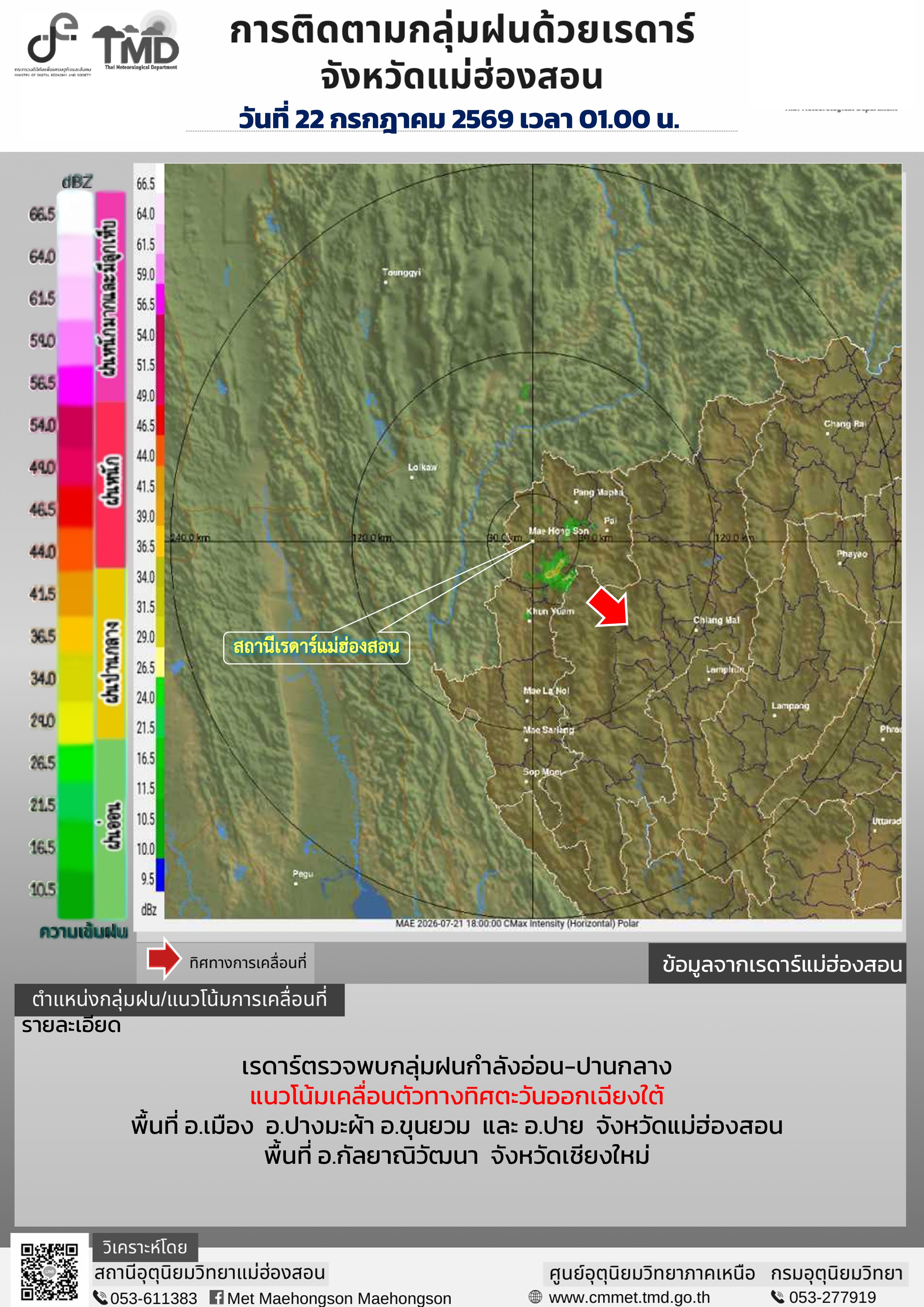The image size is (924, 1307).
Task: Click the Chiang Mai label on the map
Action: point(716,620)
